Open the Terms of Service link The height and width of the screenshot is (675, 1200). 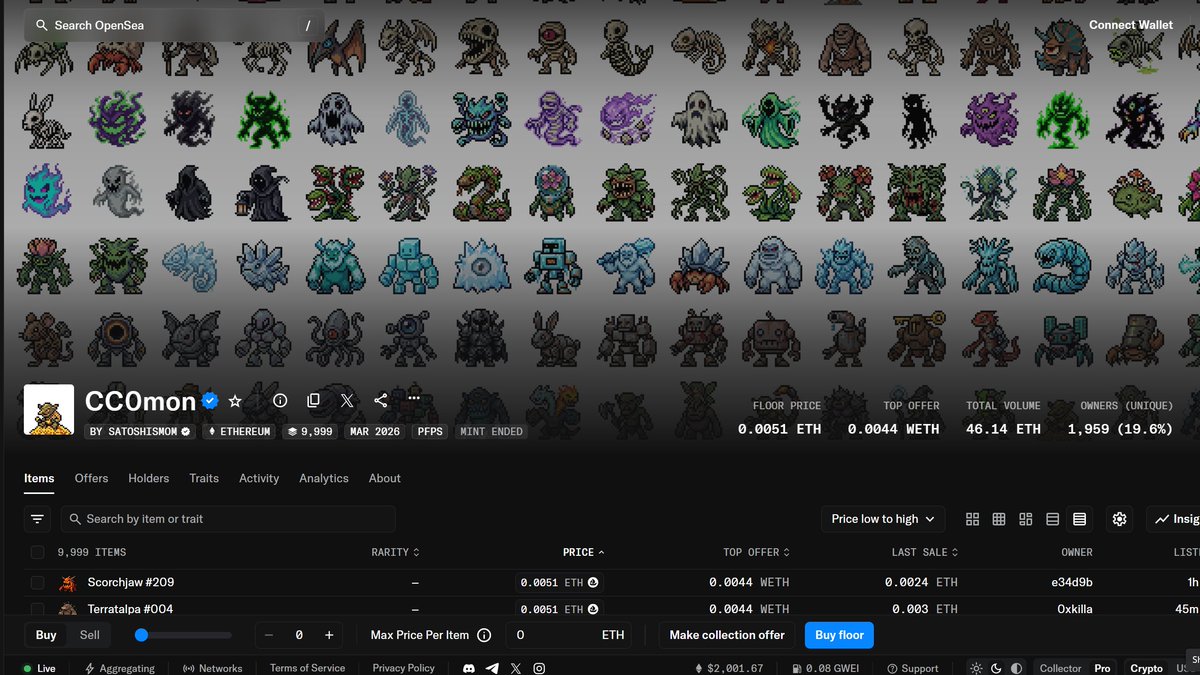pyautogui.click(x=307, y=668)
